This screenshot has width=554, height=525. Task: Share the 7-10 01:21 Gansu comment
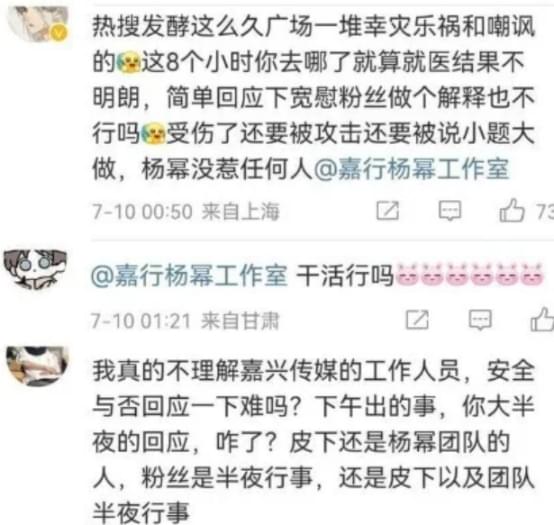(417, 320)
